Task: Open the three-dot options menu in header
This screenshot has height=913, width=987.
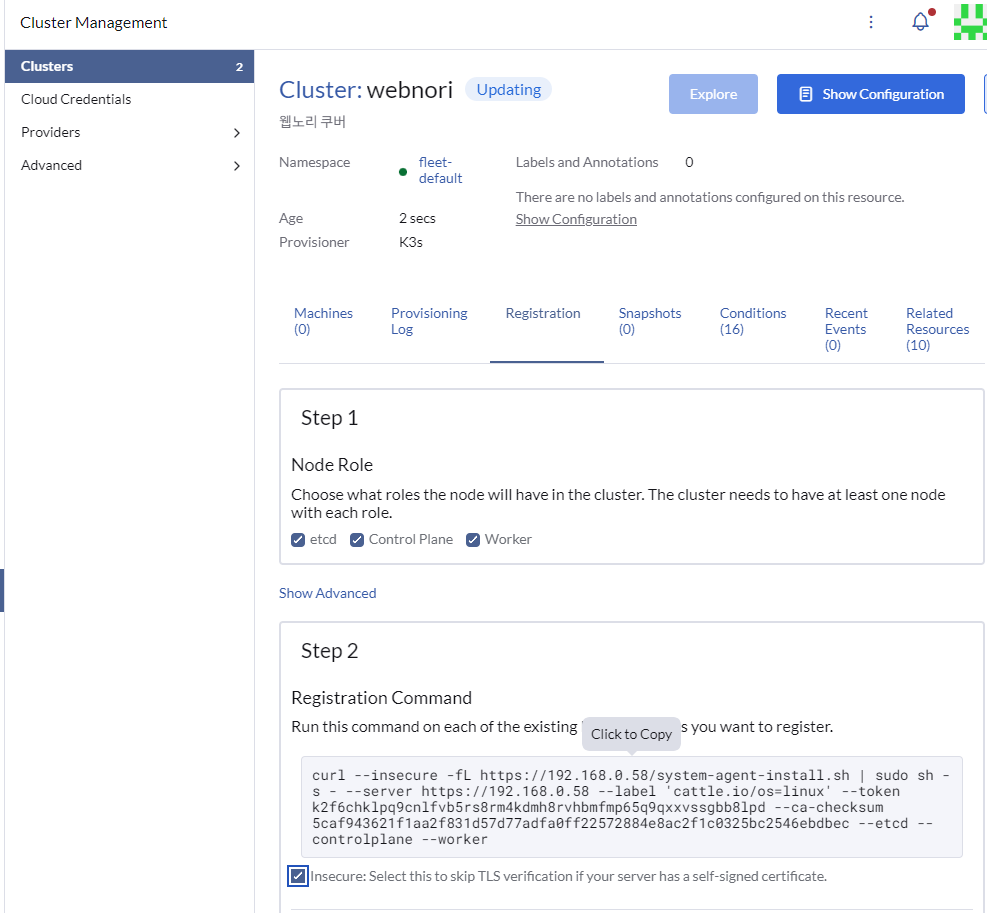Action: (x=871, y=22)
